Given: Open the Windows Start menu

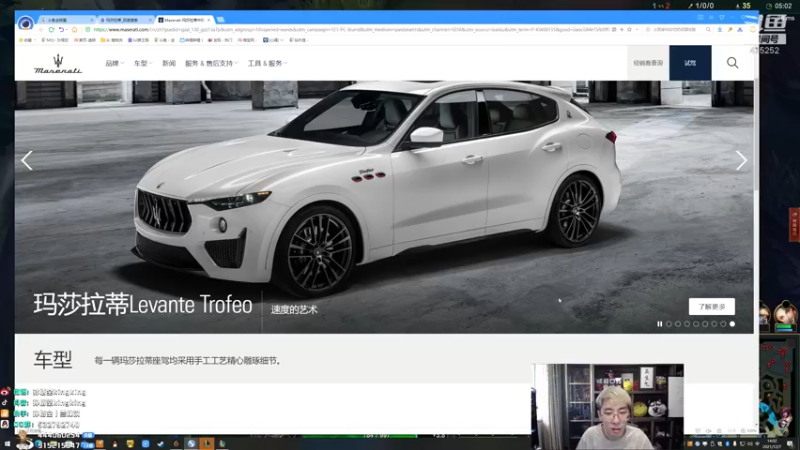Looking at the screenshot, I should (7, 444).
